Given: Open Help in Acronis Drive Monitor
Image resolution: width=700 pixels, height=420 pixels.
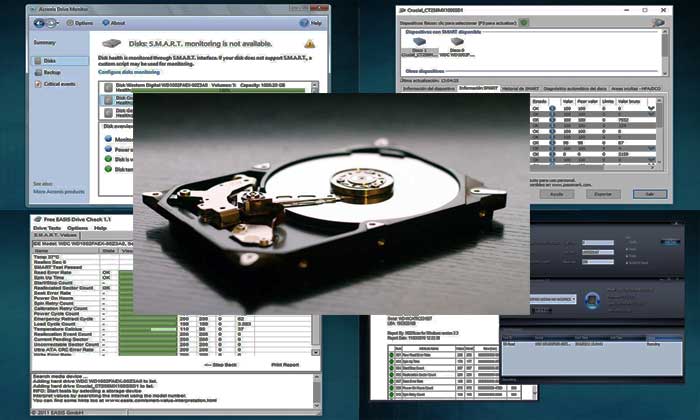Looking at the screenshot, I should click(311, 23).
